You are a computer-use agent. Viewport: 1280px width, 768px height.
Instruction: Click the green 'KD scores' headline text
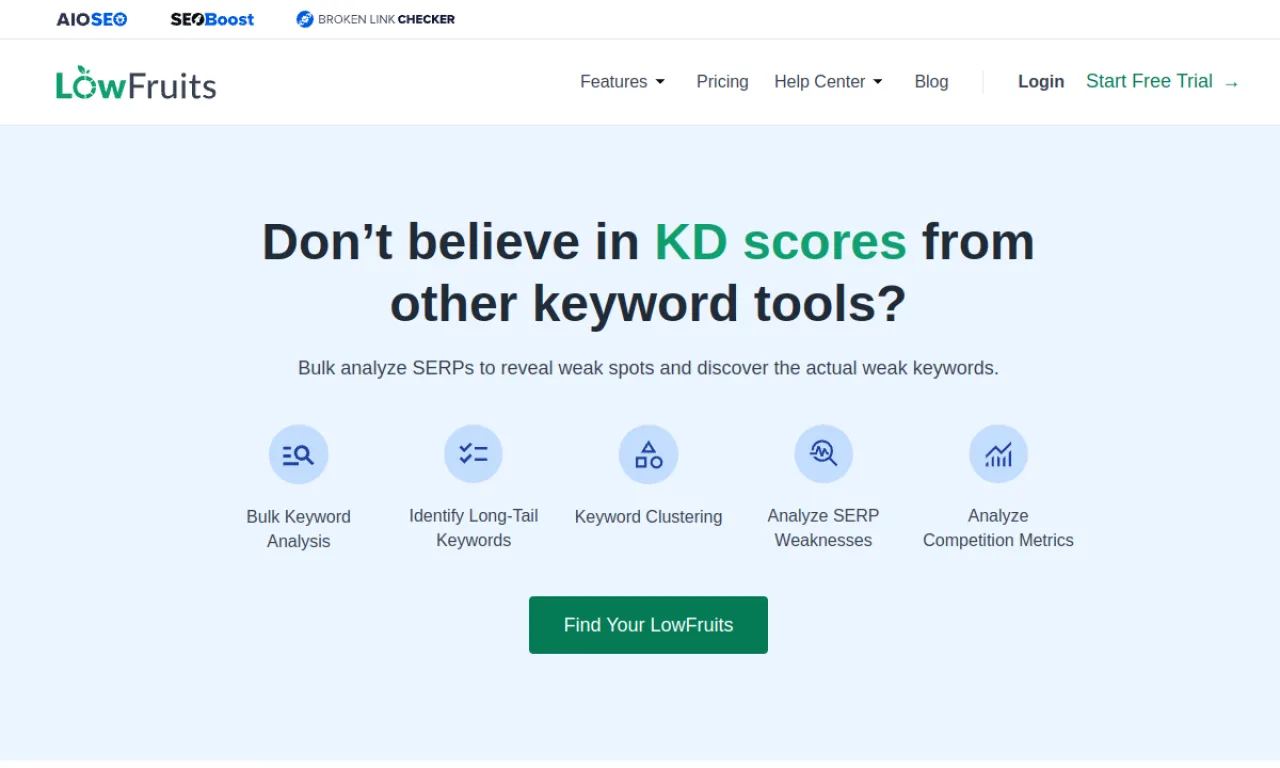(781, 242)
